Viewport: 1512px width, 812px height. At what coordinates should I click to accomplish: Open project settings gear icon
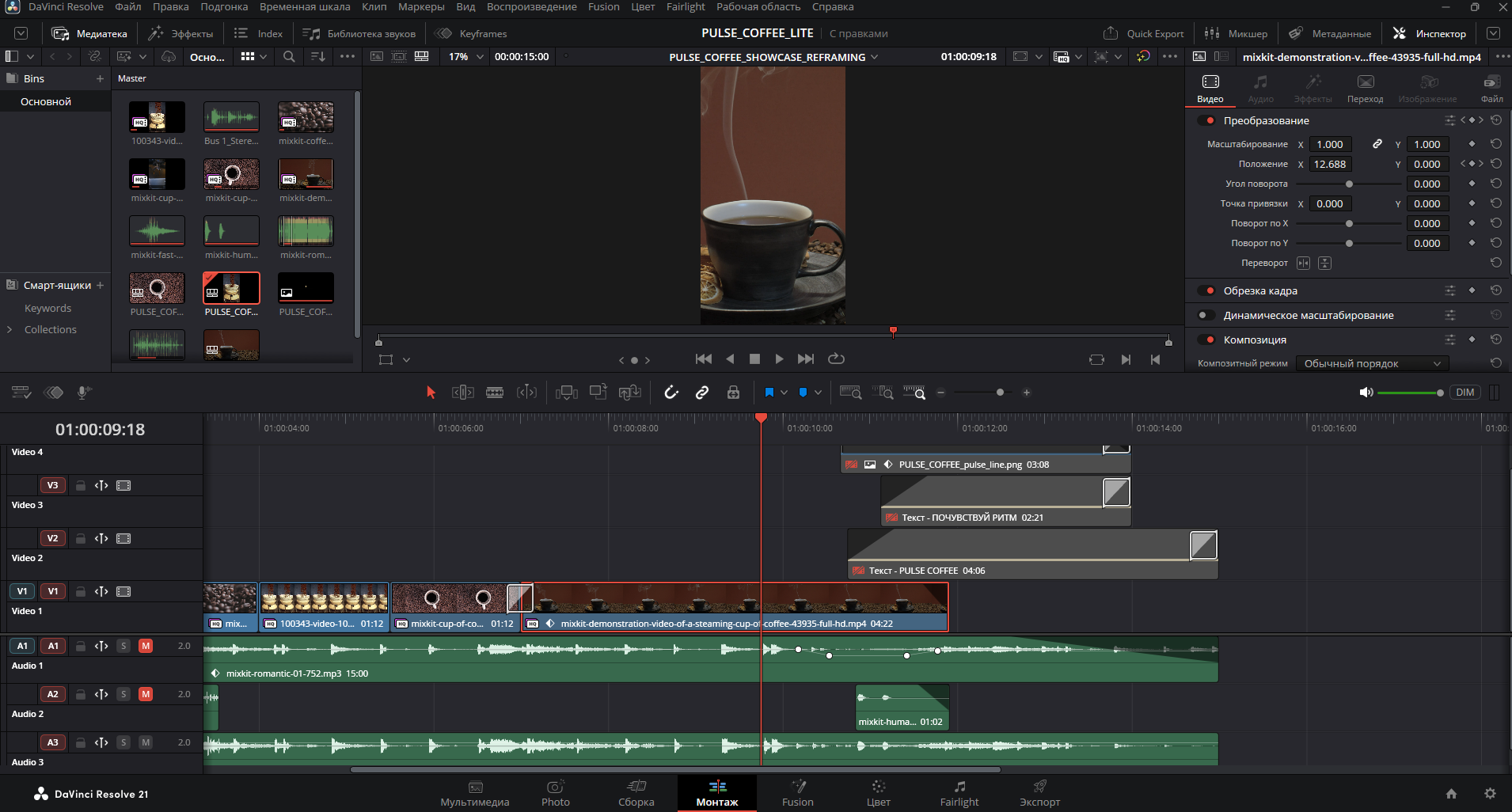click(x=1490, y=794)
